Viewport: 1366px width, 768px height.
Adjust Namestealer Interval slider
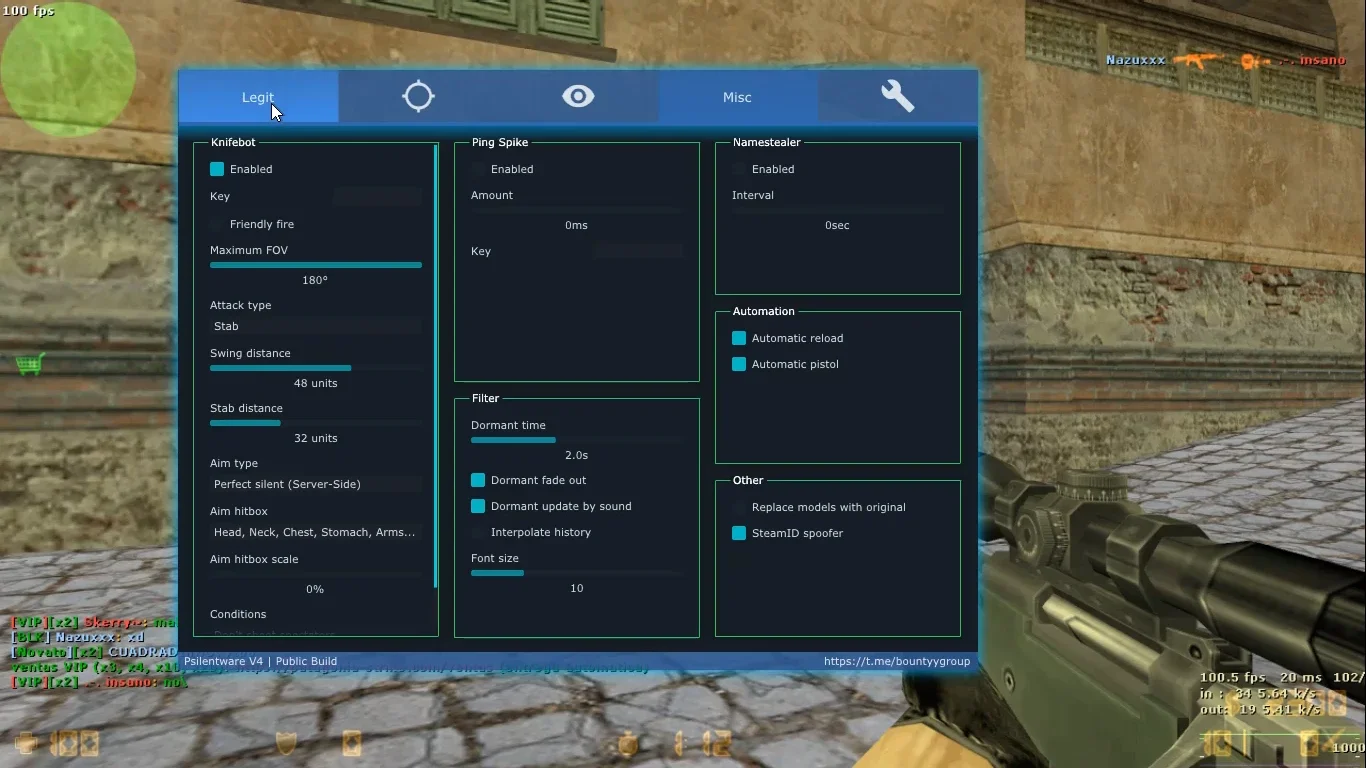[x=838, y=210]
